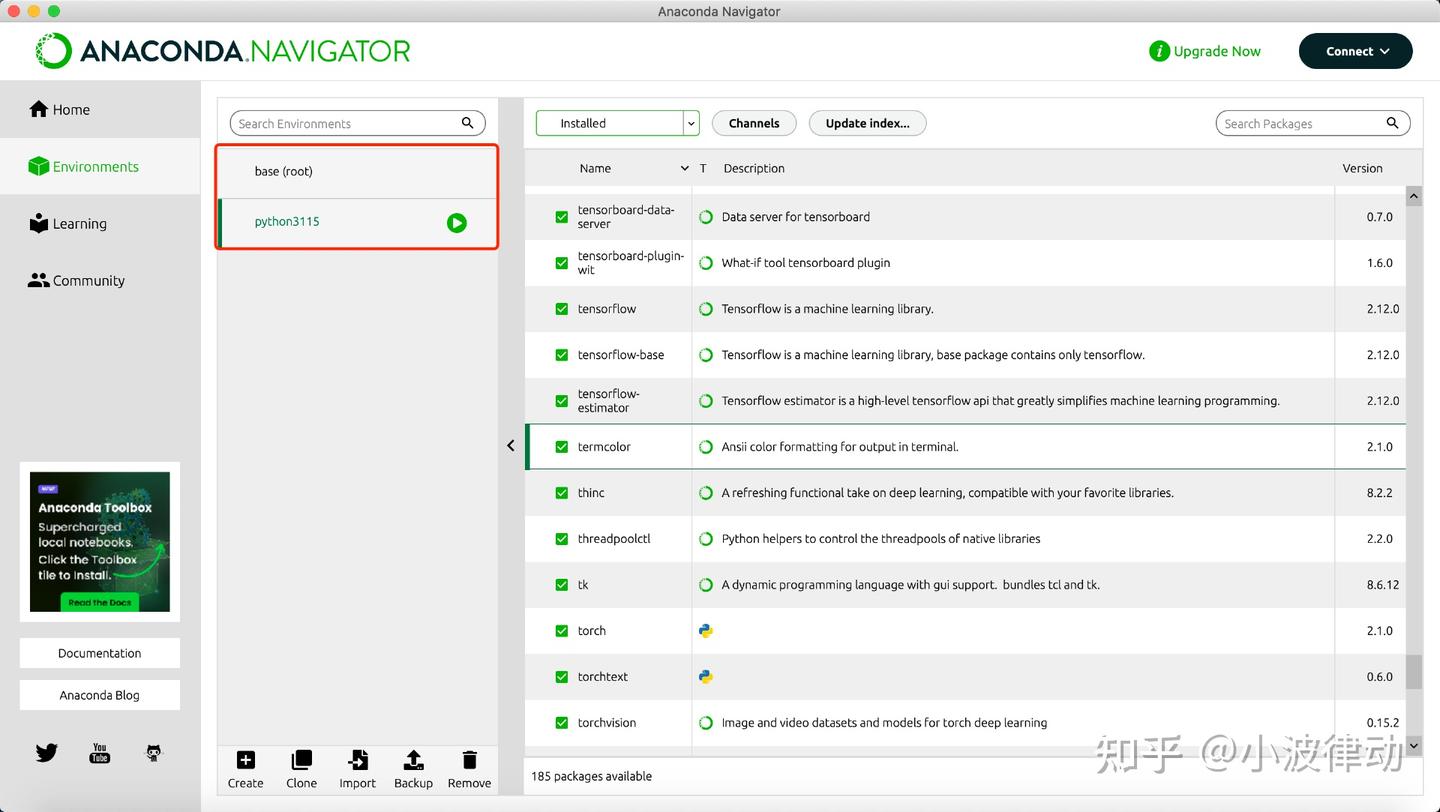Toggle the tensorboard-plugin-wit checkbox
1440x812 pixels.
click(562, 263)
